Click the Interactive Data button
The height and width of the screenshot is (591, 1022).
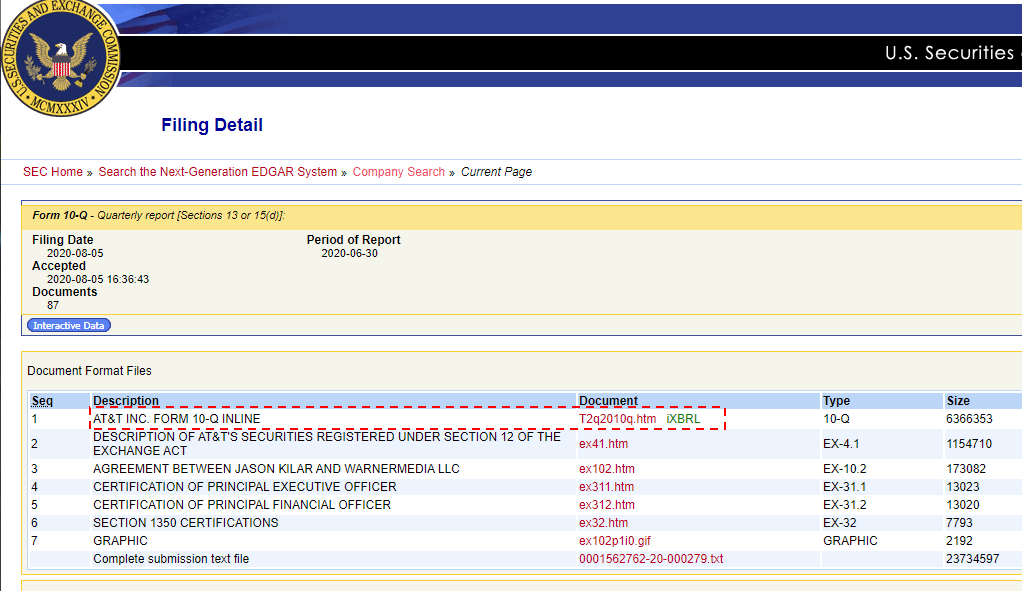(68, 325)
